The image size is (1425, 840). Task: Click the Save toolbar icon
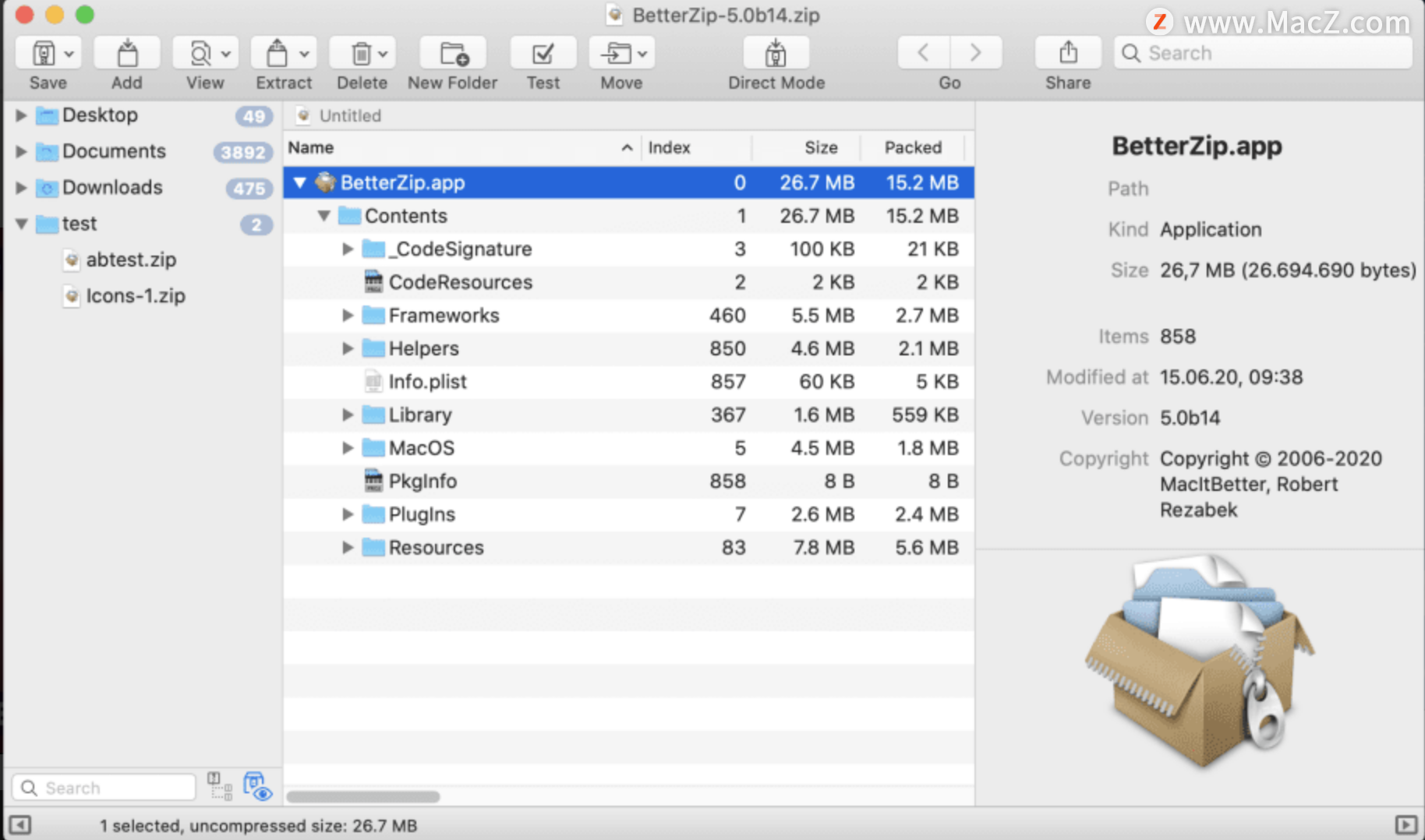coord(44,54)
